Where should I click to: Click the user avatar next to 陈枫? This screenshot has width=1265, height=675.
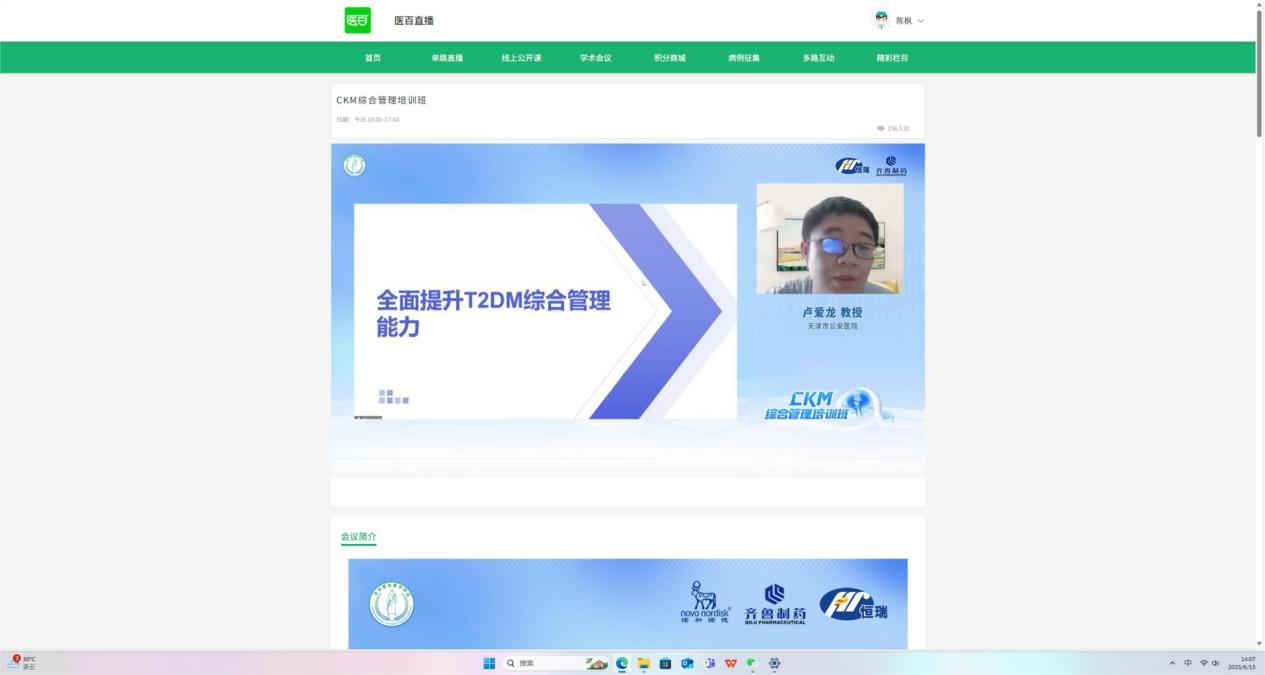point(881,20)
